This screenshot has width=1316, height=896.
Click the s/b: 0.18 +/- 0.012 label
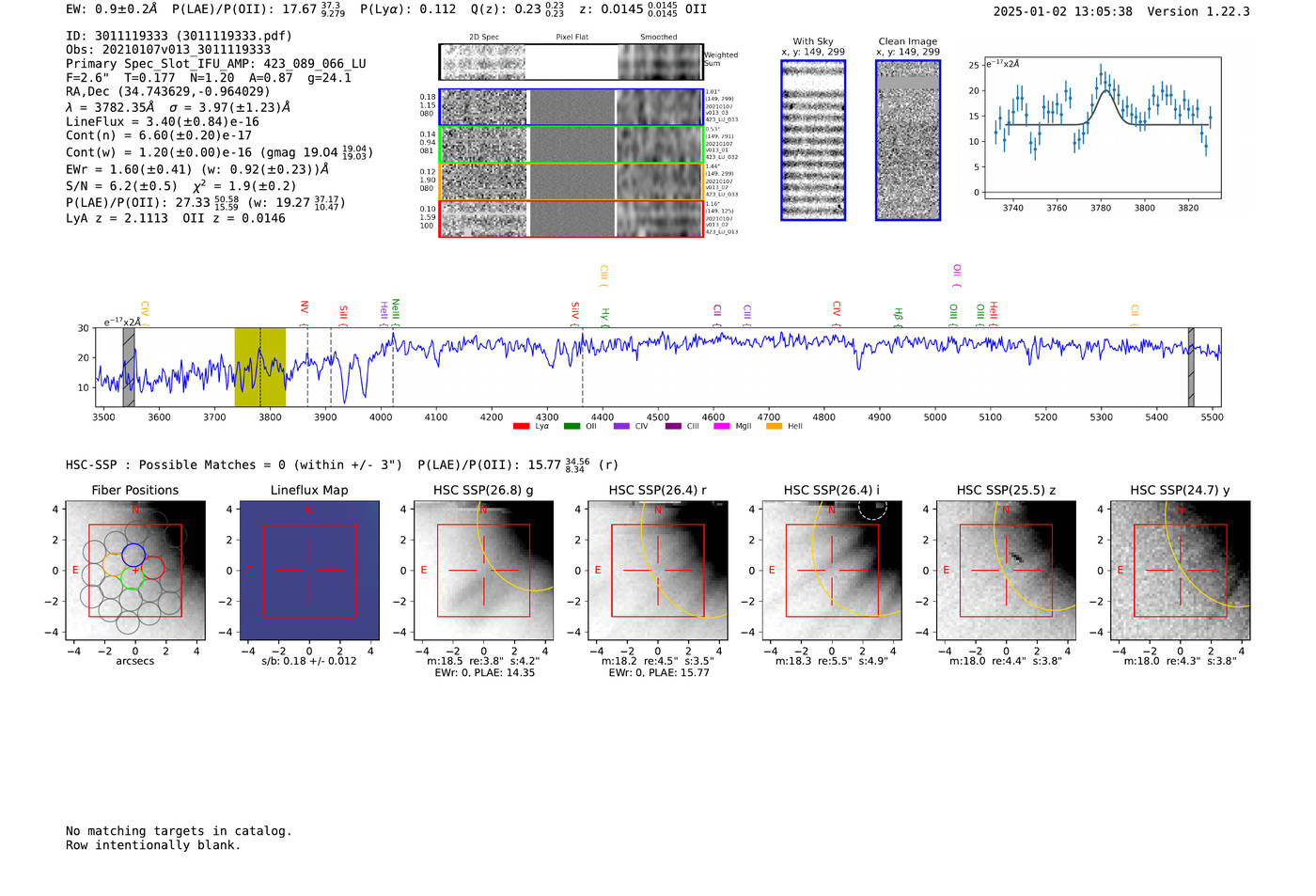pos(309,661)
